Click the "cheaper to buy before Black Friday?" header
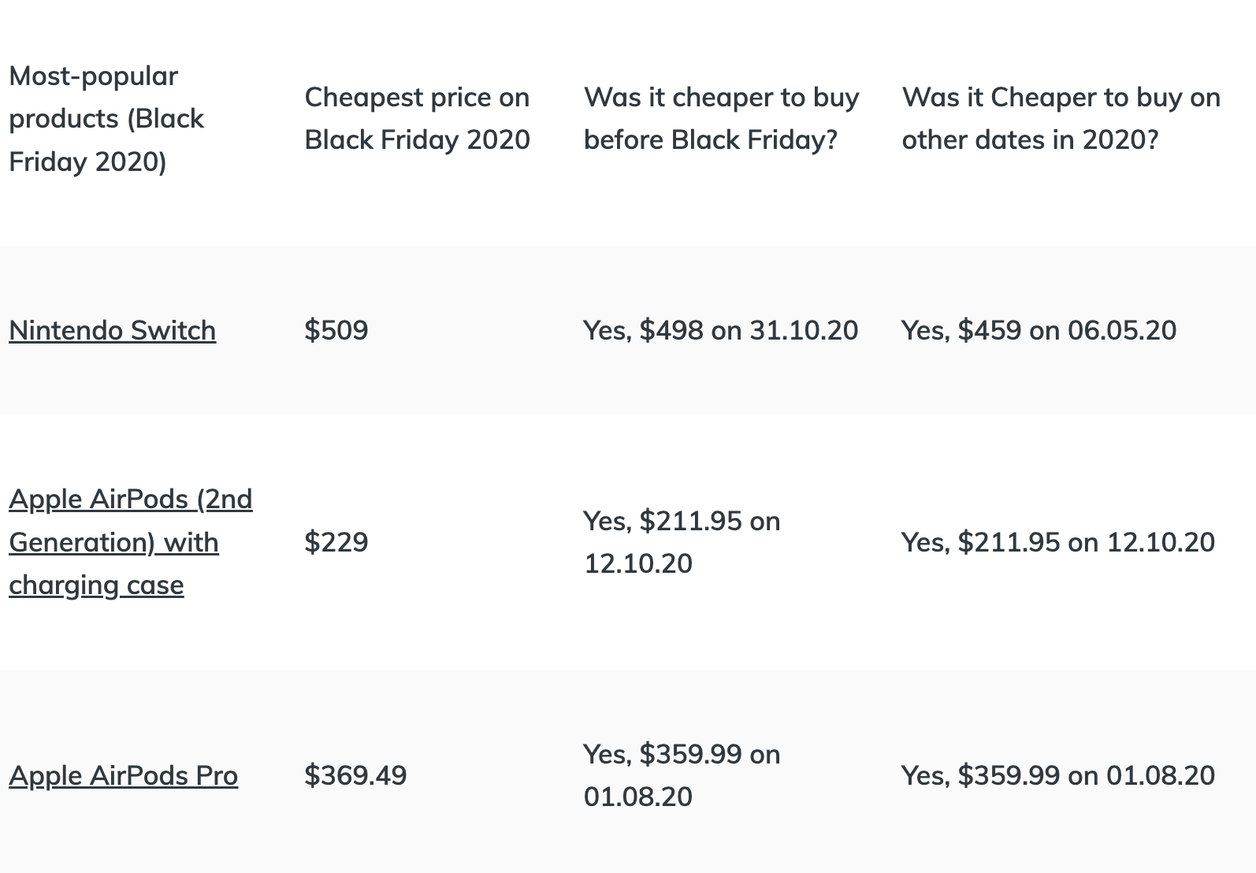This screenshot has width=1256, height=873. (721, 118)
